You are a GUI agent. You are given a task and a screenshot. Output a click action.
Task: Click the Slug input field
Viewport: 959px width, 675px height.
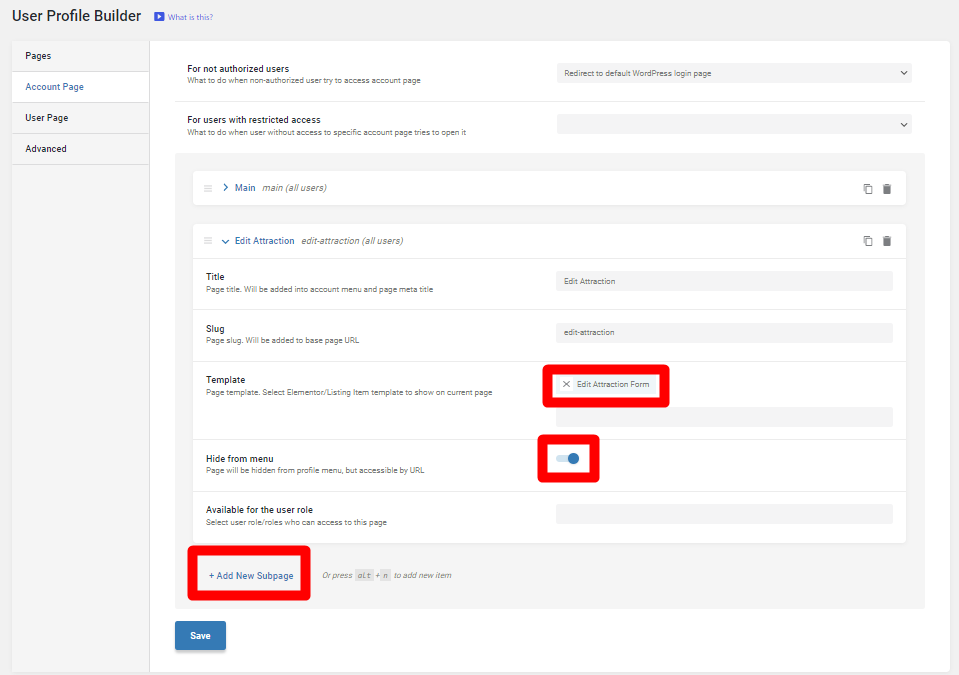[x=724, y=333]
